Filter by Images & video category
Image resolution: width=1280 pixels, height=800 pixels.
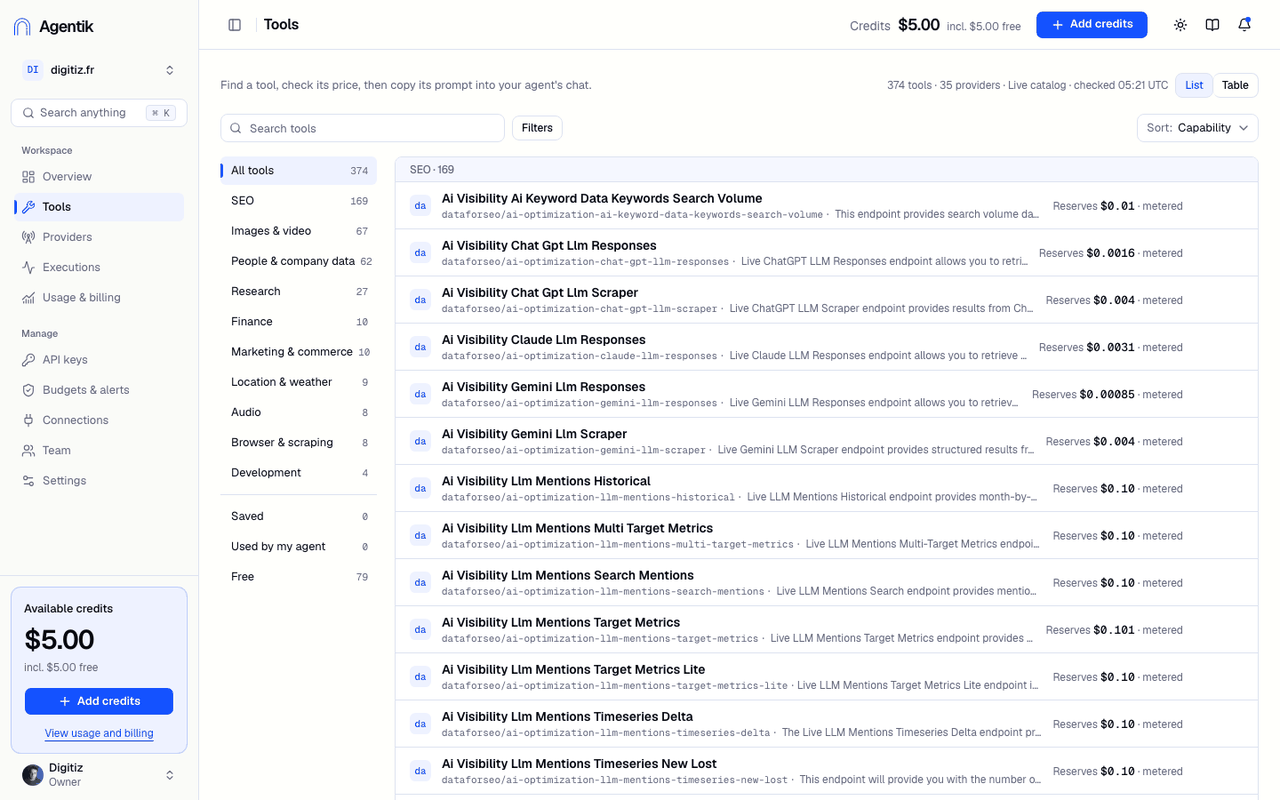299,231
